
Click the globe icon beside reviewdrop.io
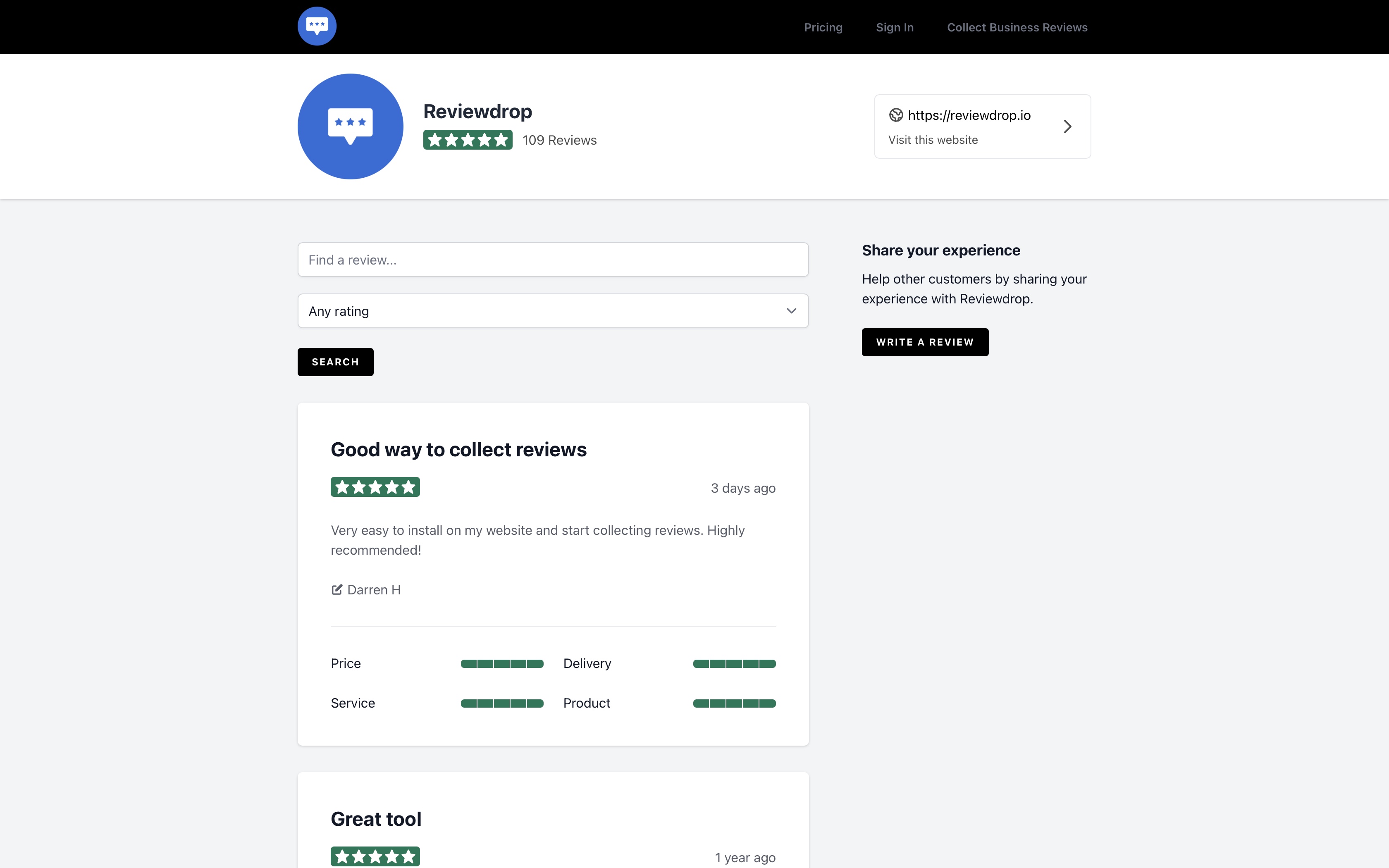coord(895,115)
